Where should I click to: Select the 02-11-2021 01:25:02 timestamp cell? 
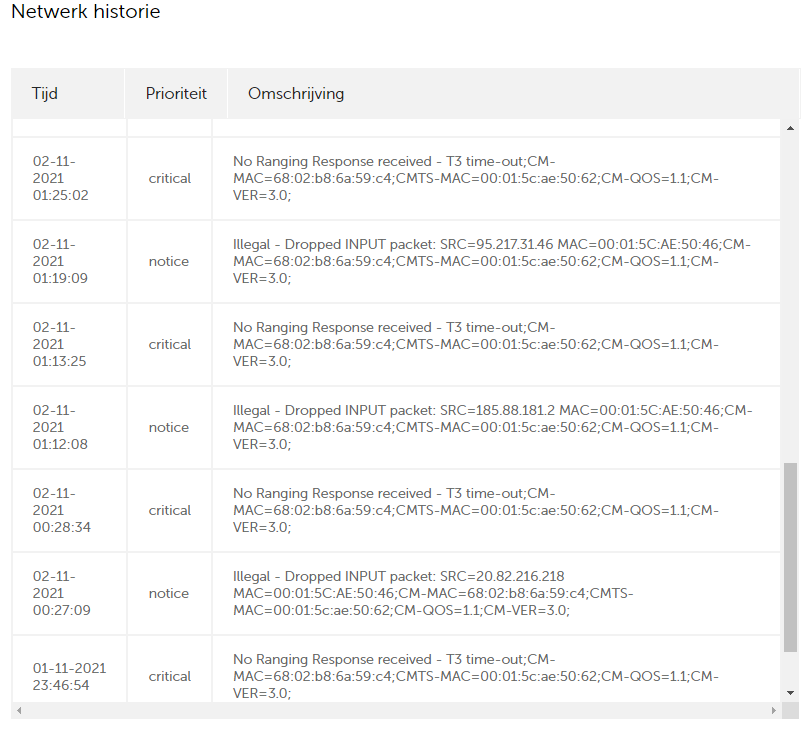(x=60, y=178)
